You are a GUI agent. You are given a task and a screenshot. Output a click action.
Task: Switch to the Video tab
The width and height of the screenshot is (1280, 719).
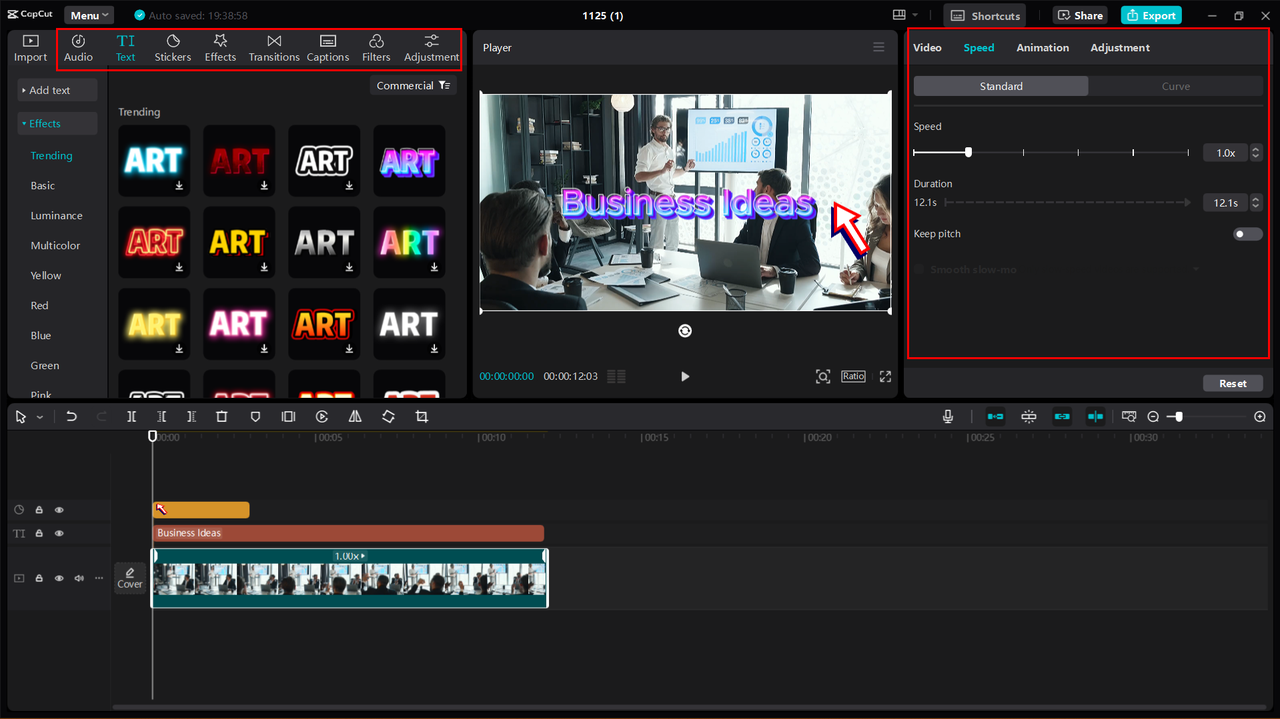coord(927,48)
